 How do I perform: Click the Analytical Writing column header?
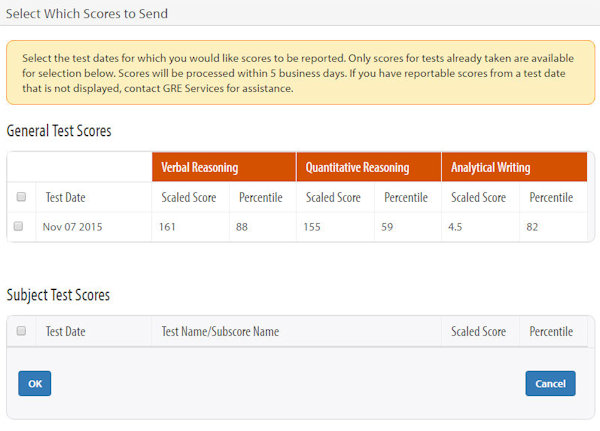point(490,168)
